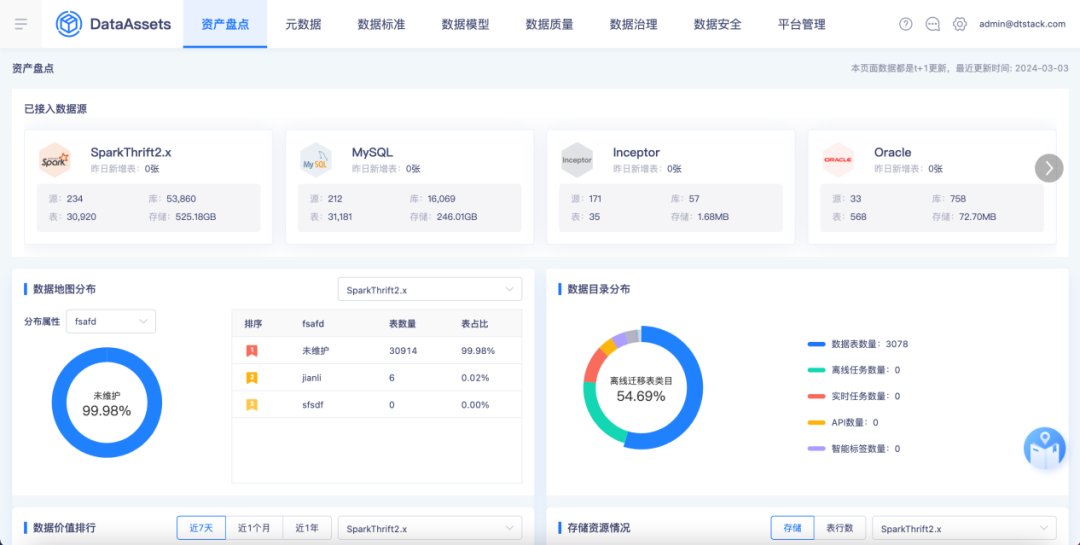Image resolution: width=1080 pixels, height=545 pixels.
Task: Toggle 离线任务数量 green legend item
Action: click(854, 369)
